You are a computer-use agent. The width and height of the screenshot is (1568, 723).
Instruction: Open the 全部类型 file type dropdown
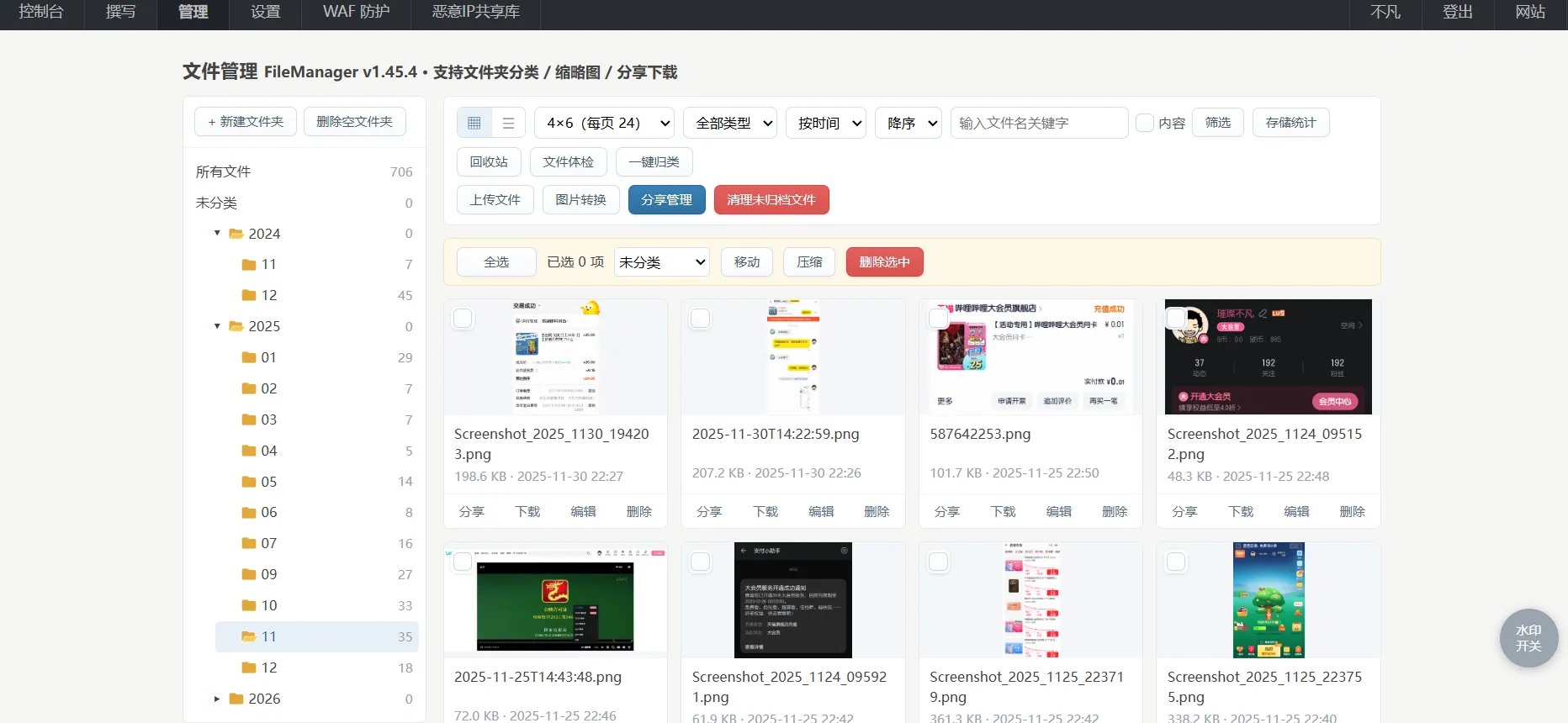coord(730,123)
